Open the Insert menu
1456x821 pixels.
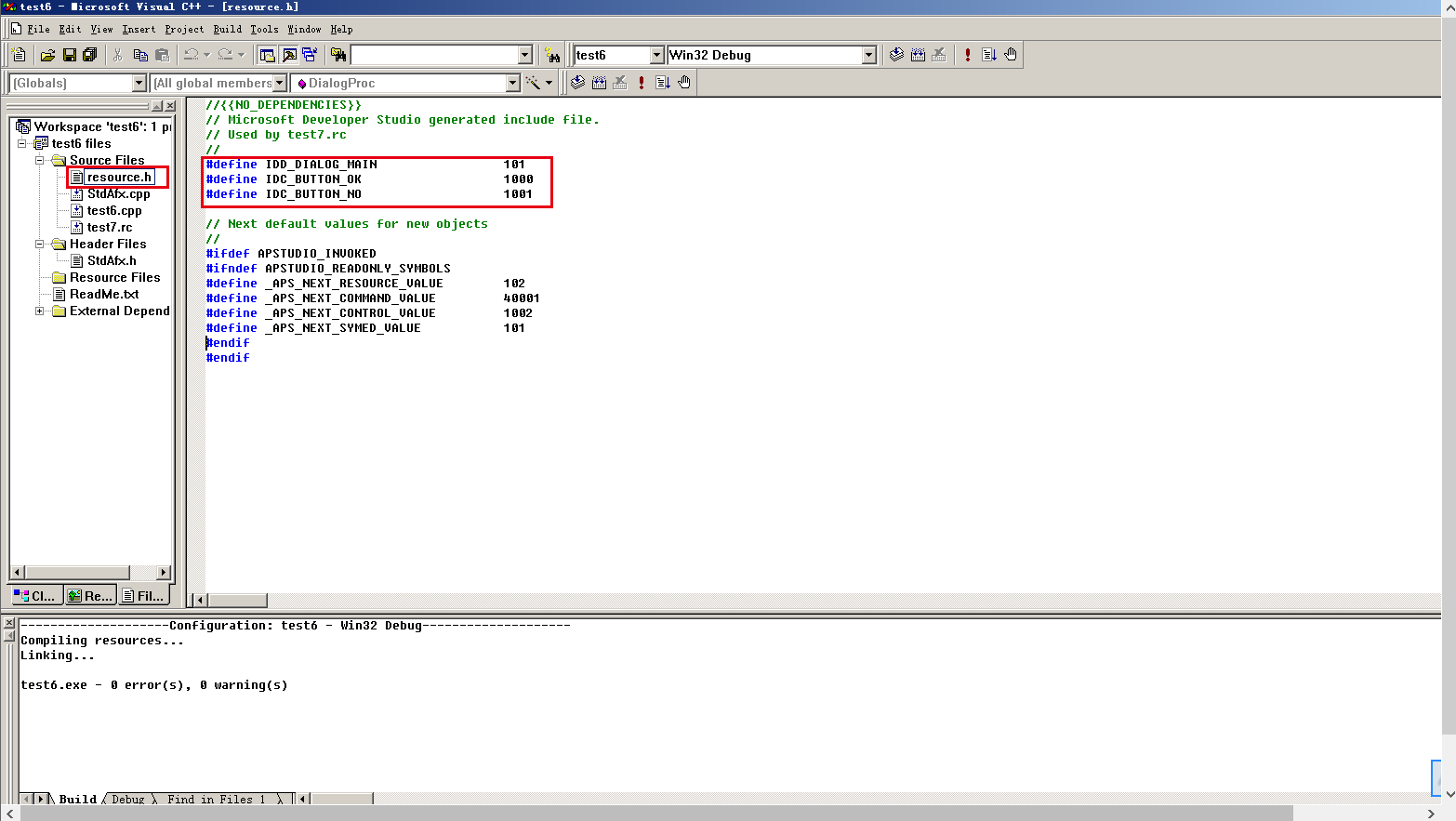[139, 29]
